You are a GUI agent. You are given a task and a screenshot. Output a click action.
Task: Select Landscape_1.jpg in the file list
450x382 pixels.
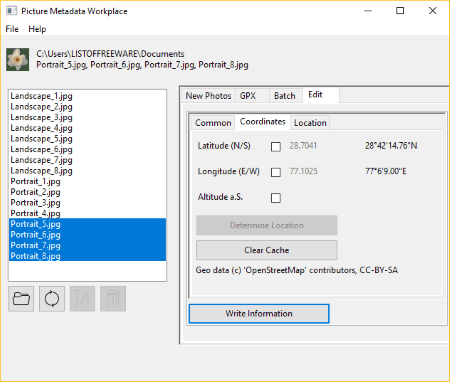coord(87,96)
